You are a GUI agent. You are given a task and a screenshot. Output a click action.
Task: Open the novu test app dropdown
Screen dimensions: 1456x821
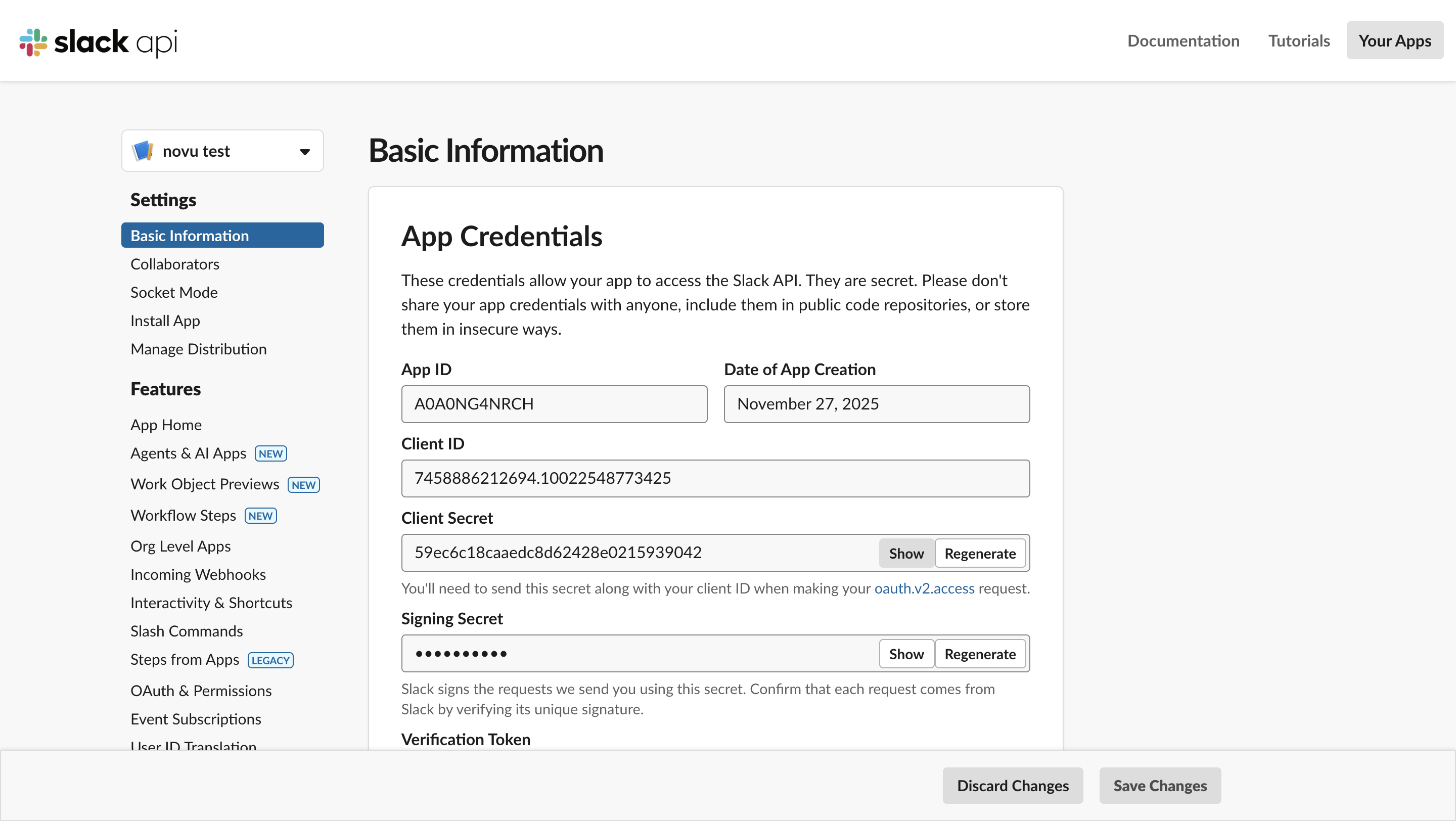[305, 152]
